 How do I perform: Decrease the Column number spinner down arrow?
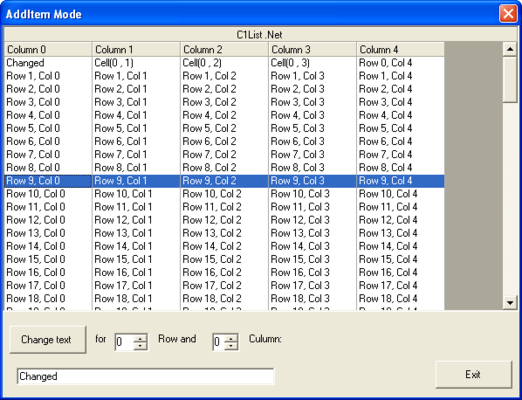tap(231, 346)
